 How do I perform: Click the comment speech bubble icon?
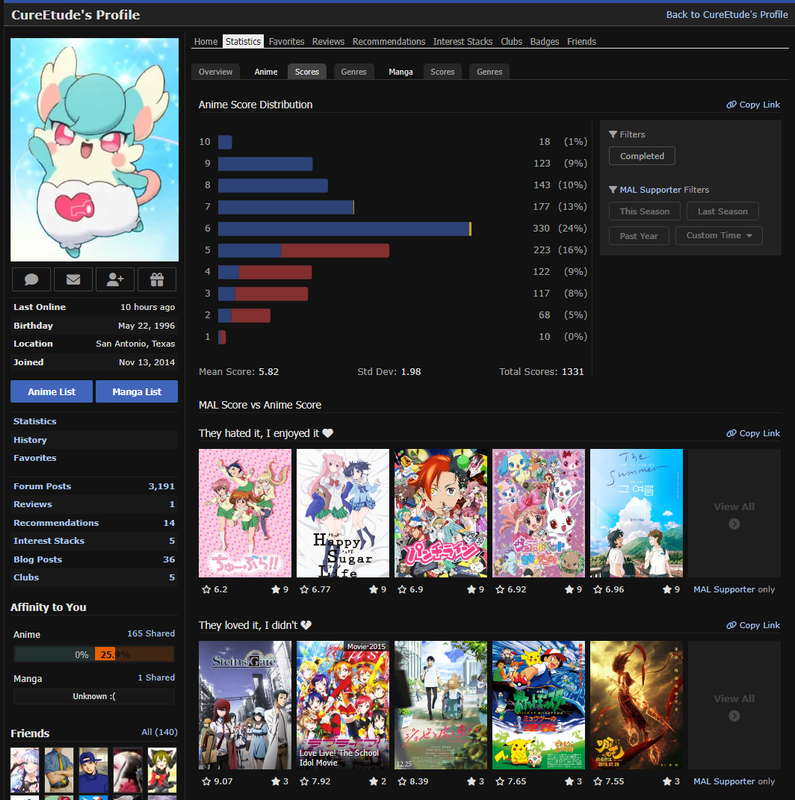32,280
